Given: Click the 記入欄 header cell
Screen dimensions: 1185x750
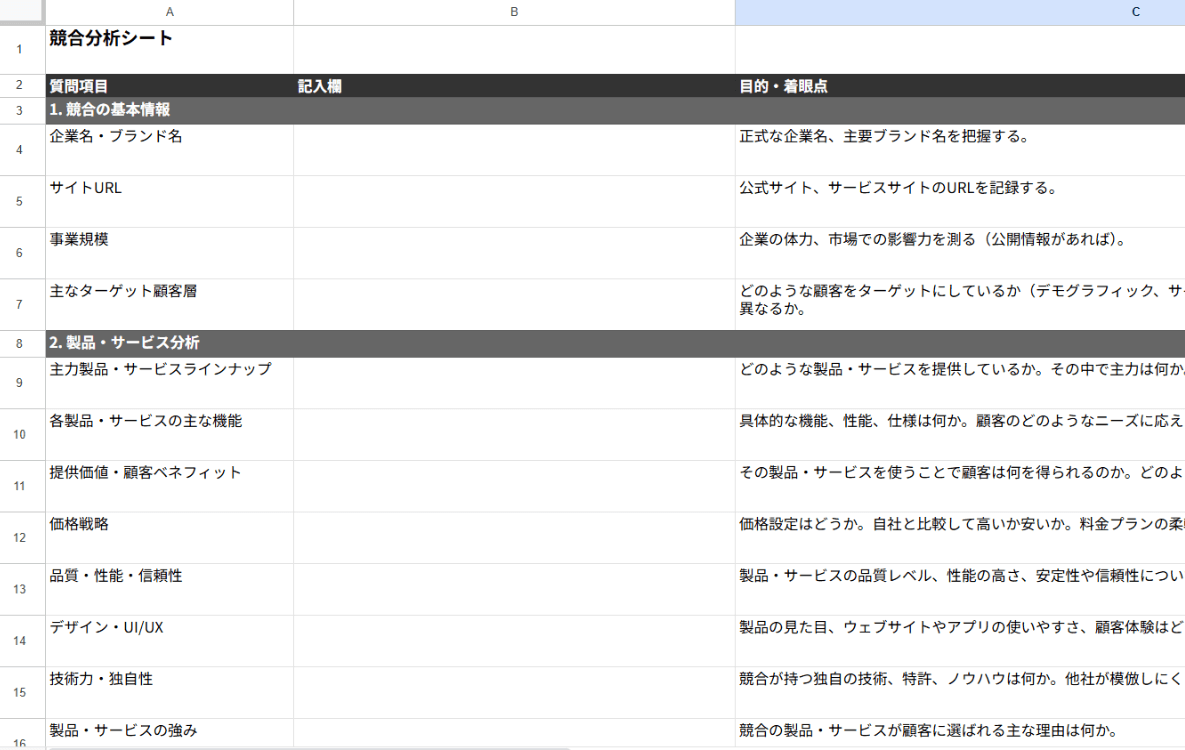Looking at the screenshot, I should click(x=514, y=87).
